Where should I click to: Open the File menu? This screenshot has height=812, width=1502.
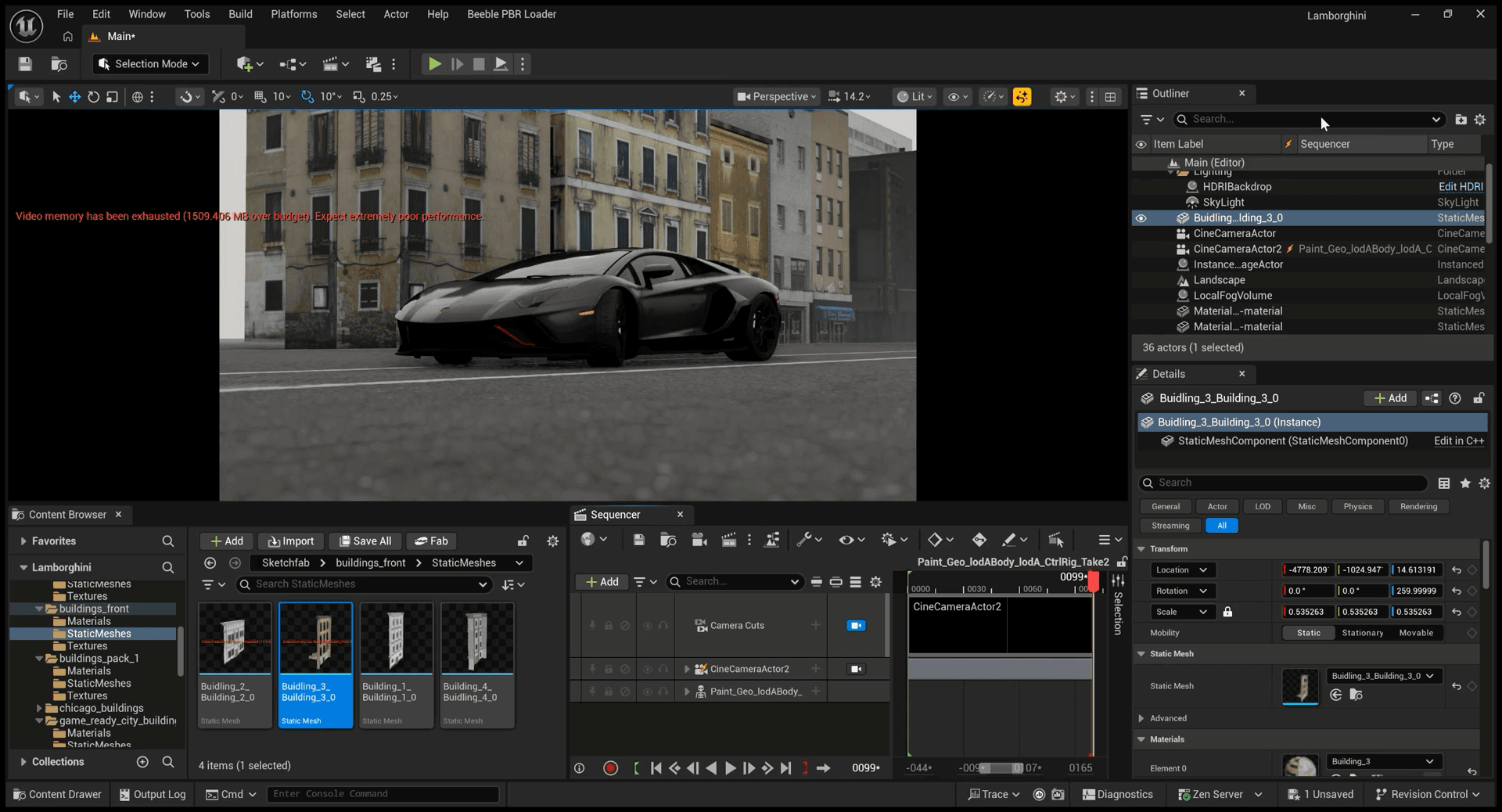(x=66, y=14)
